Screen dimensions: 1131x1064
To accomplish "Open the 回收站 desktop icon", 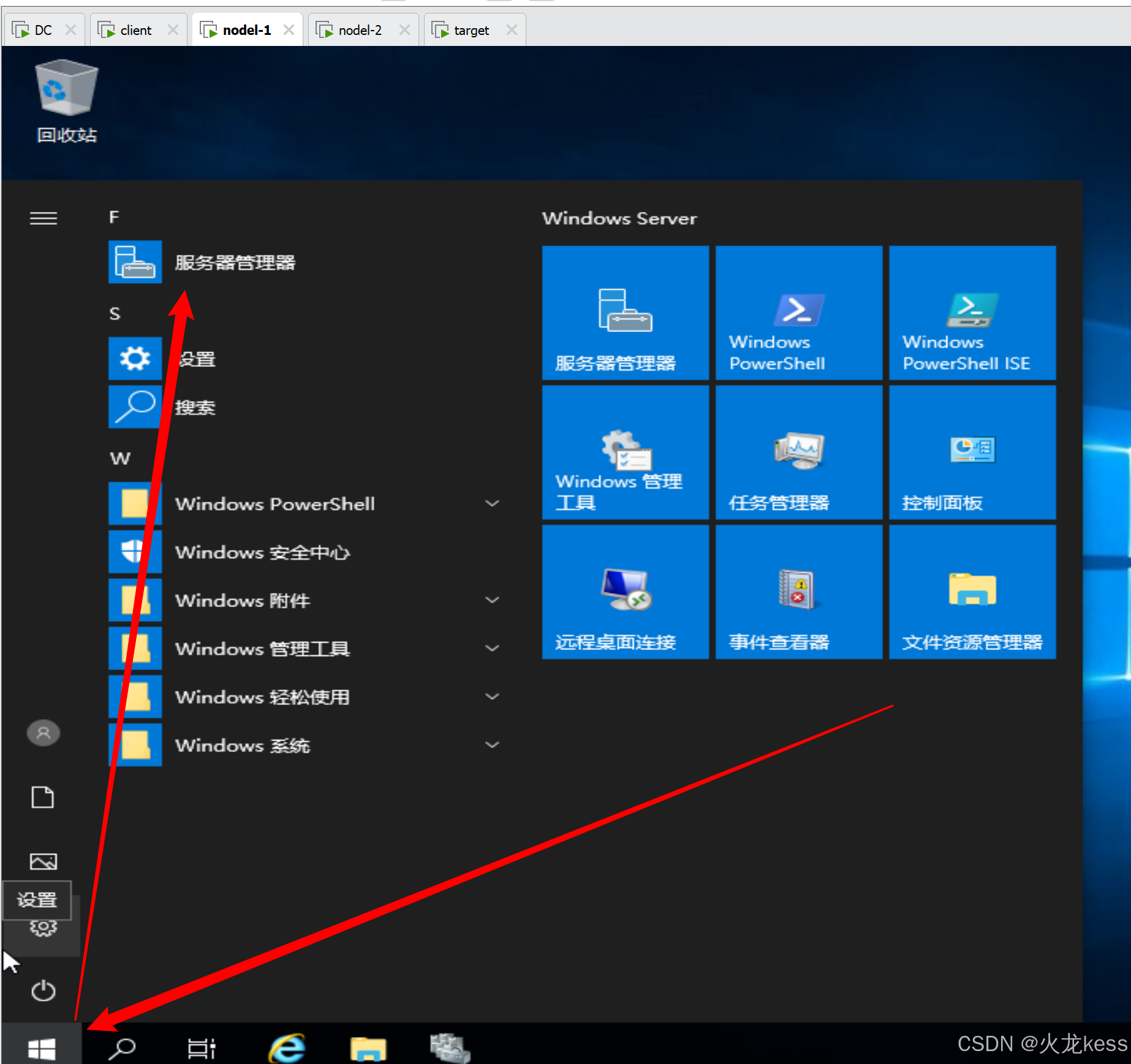I will (x=67, y=101).
